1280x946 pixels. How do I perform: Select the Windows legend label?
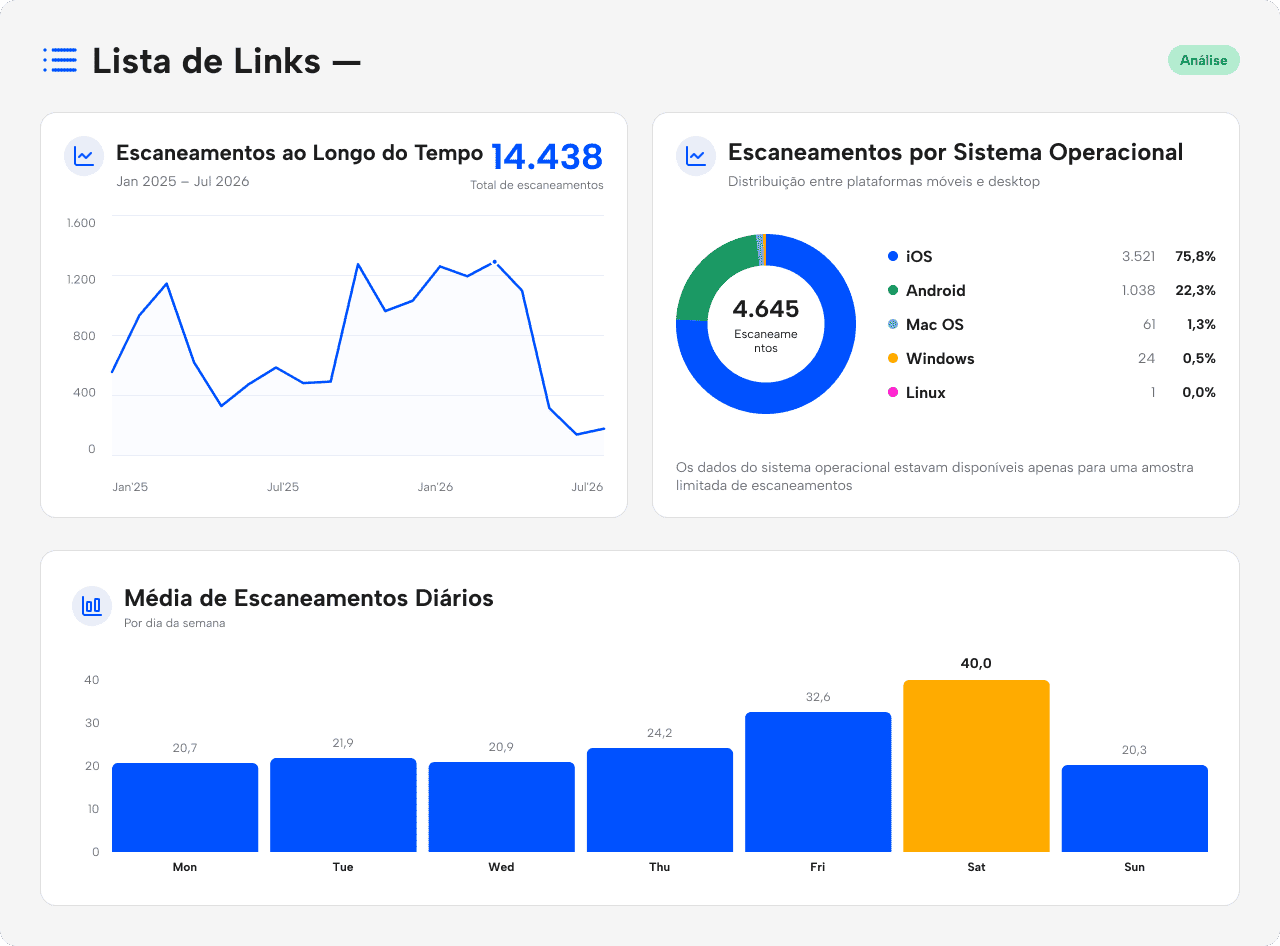pyautogui.click(x=940, y=359)
